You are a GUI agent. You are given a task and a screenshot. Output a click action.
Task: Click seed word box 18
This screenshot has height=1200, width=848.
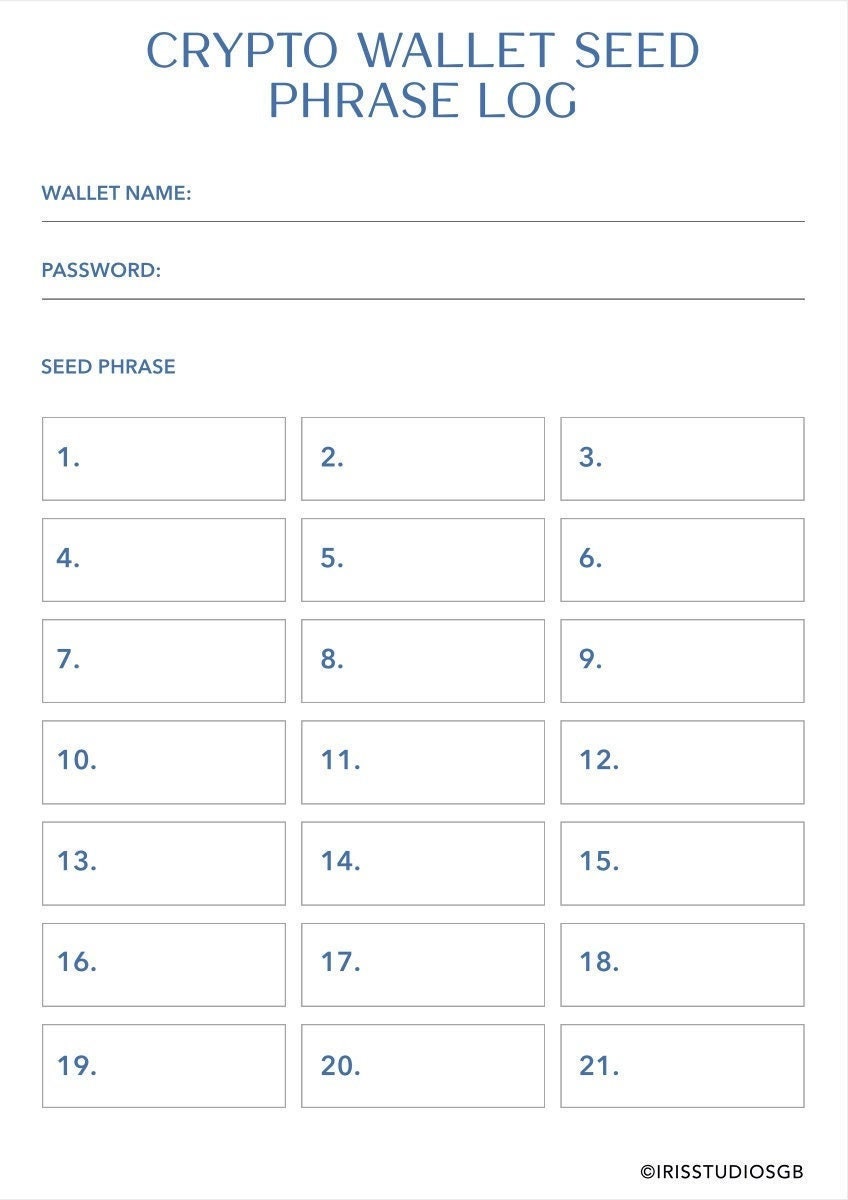(682, 965)
